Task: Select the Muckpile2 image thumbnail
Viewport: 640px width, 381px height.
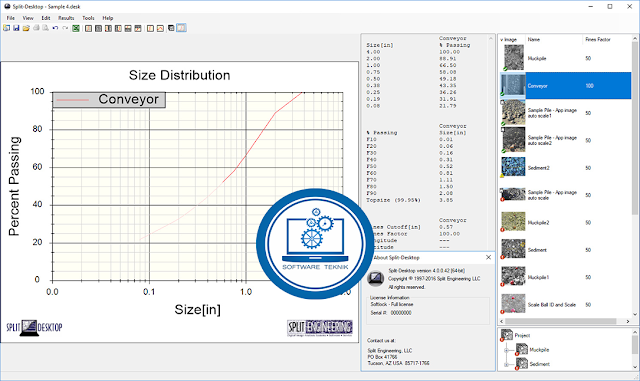Action: tap(513, 222)
